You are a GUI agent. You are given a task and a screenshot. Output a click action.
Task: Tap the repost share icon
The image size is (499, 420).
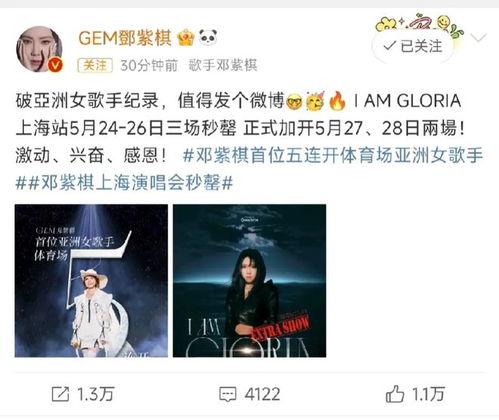61,394
